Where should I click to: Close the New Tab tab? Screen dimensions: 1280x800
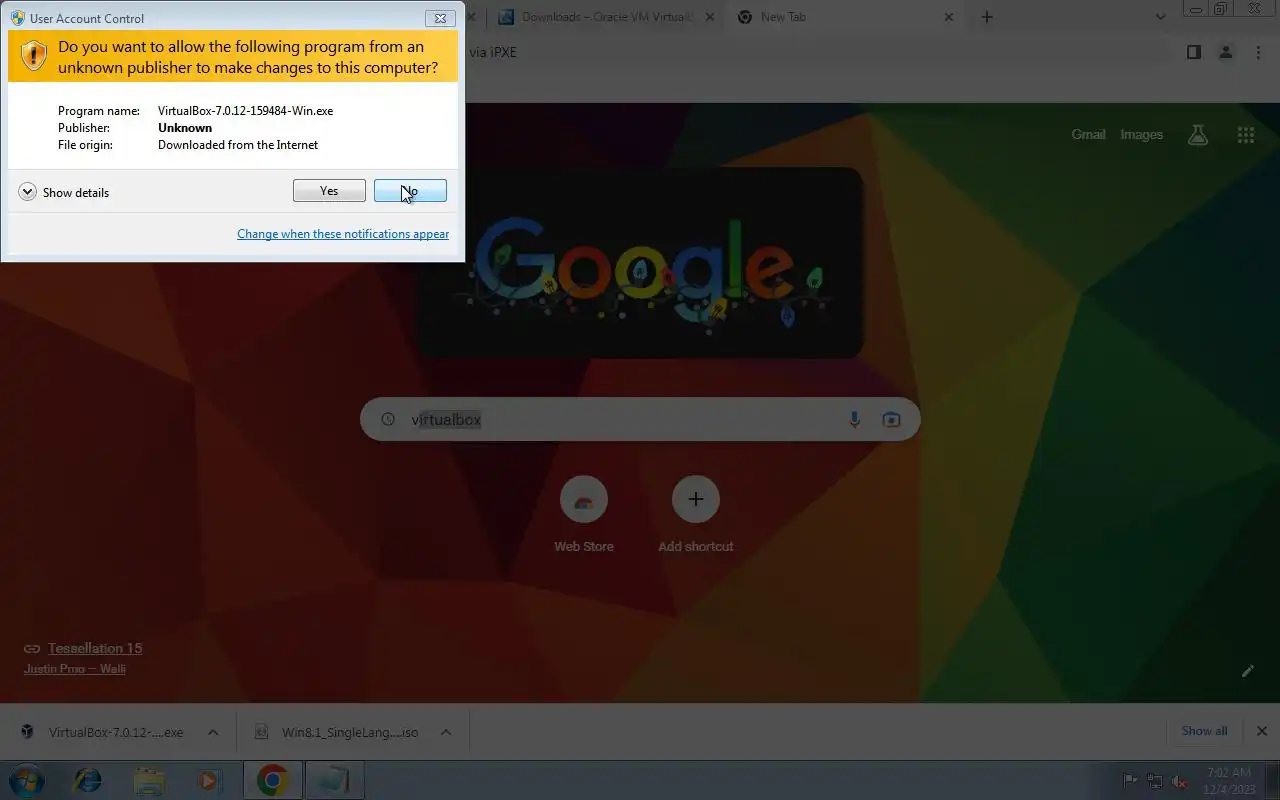949,17
